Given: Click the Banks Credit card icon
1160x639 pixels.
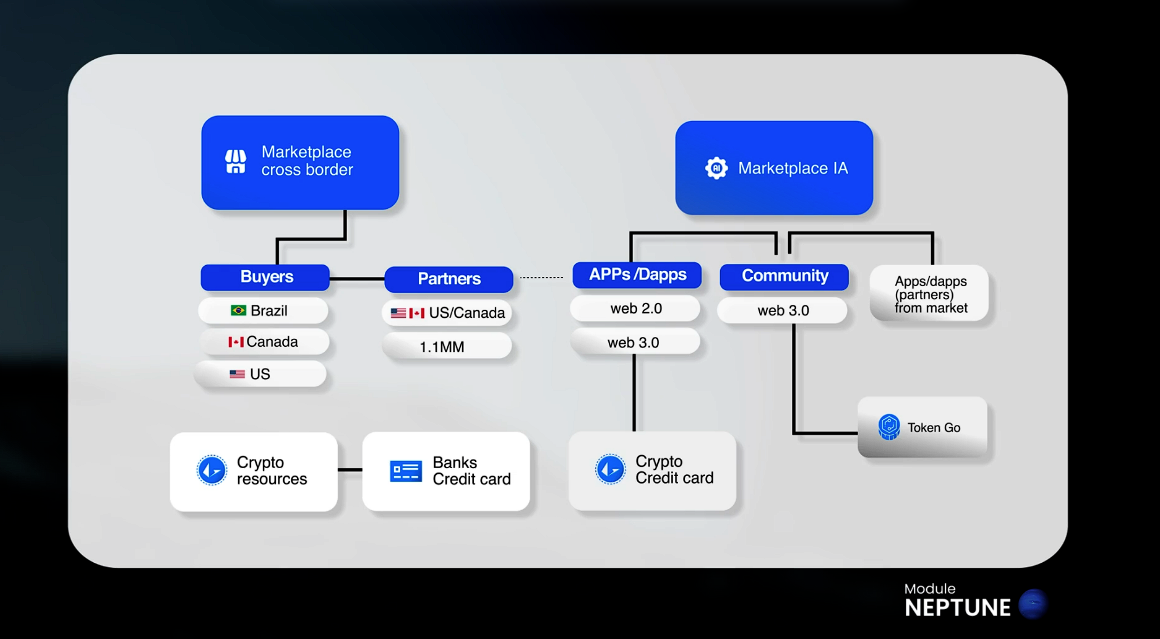Looking at the screenshot, I should pyautogui.click(x=406, y=471).
